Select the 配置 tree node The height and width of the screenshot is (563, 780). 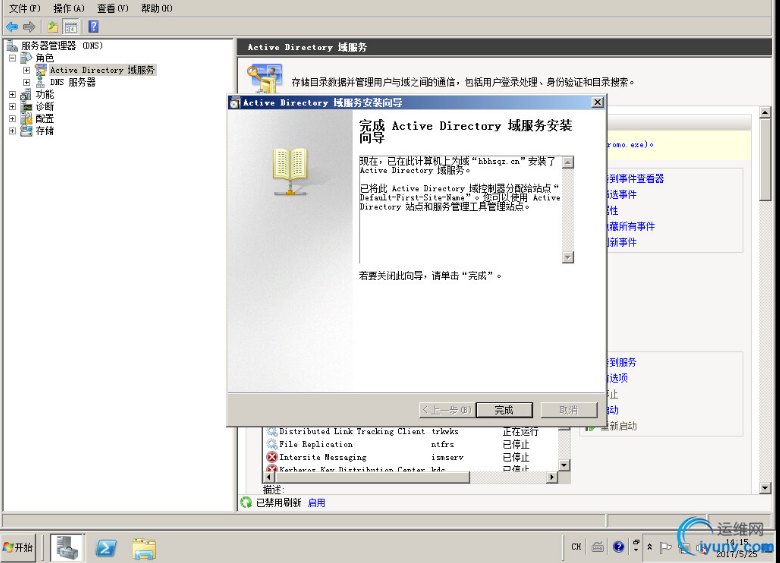click(44, 119)
